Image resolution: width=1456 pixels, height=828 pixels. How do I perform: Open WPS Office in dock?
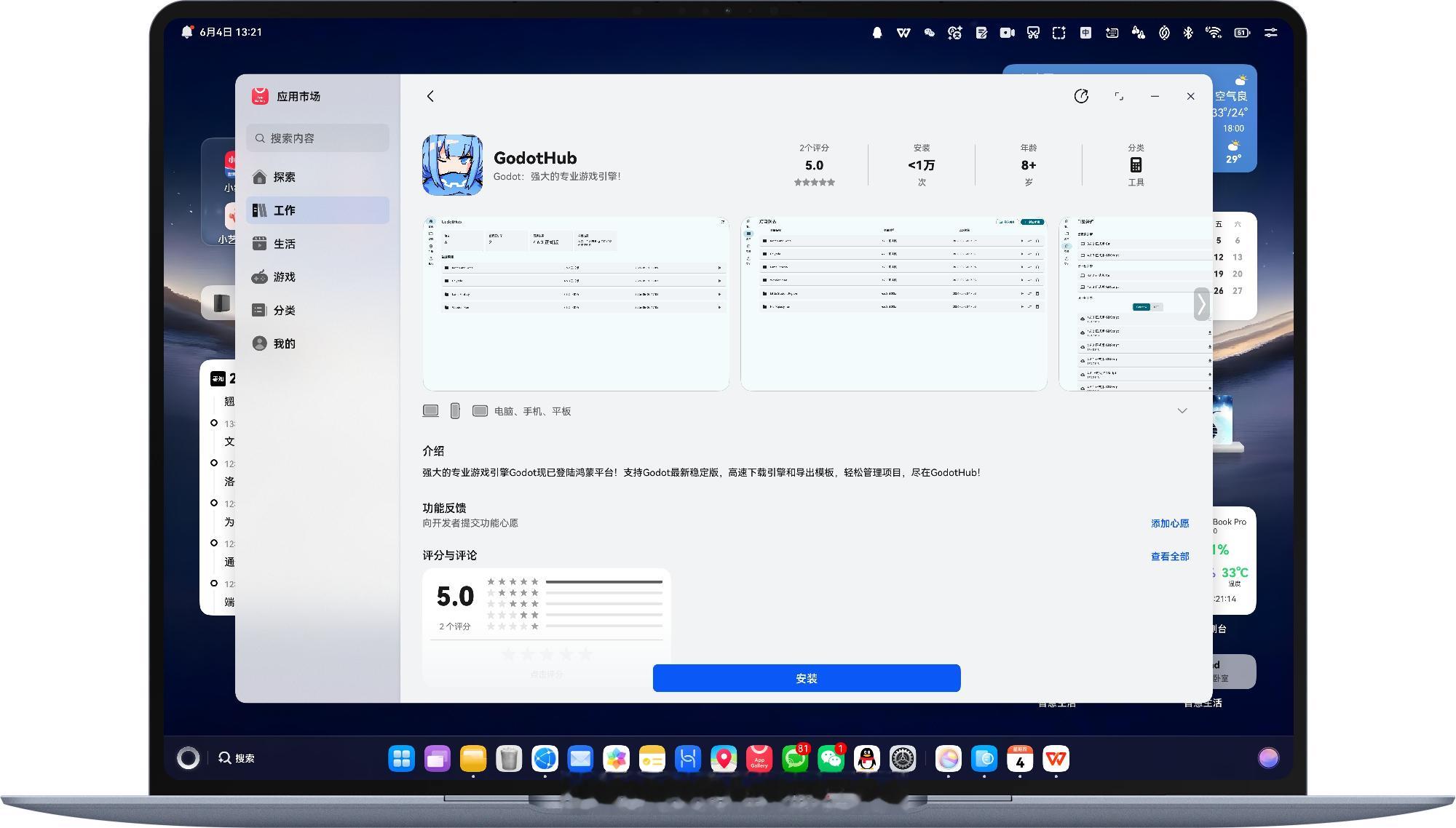[1056, 759]
